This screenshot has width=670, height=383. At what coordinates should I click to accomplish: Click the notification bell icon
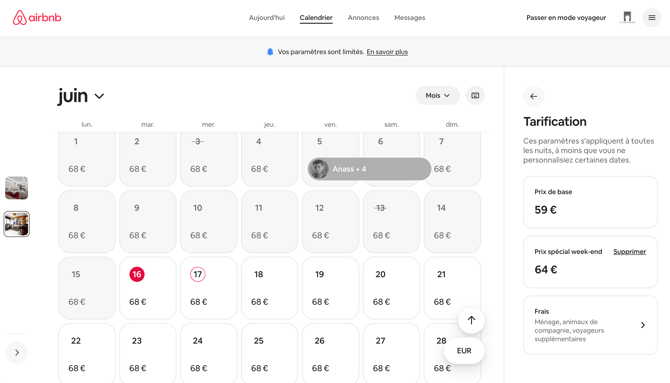coord(270,52)
